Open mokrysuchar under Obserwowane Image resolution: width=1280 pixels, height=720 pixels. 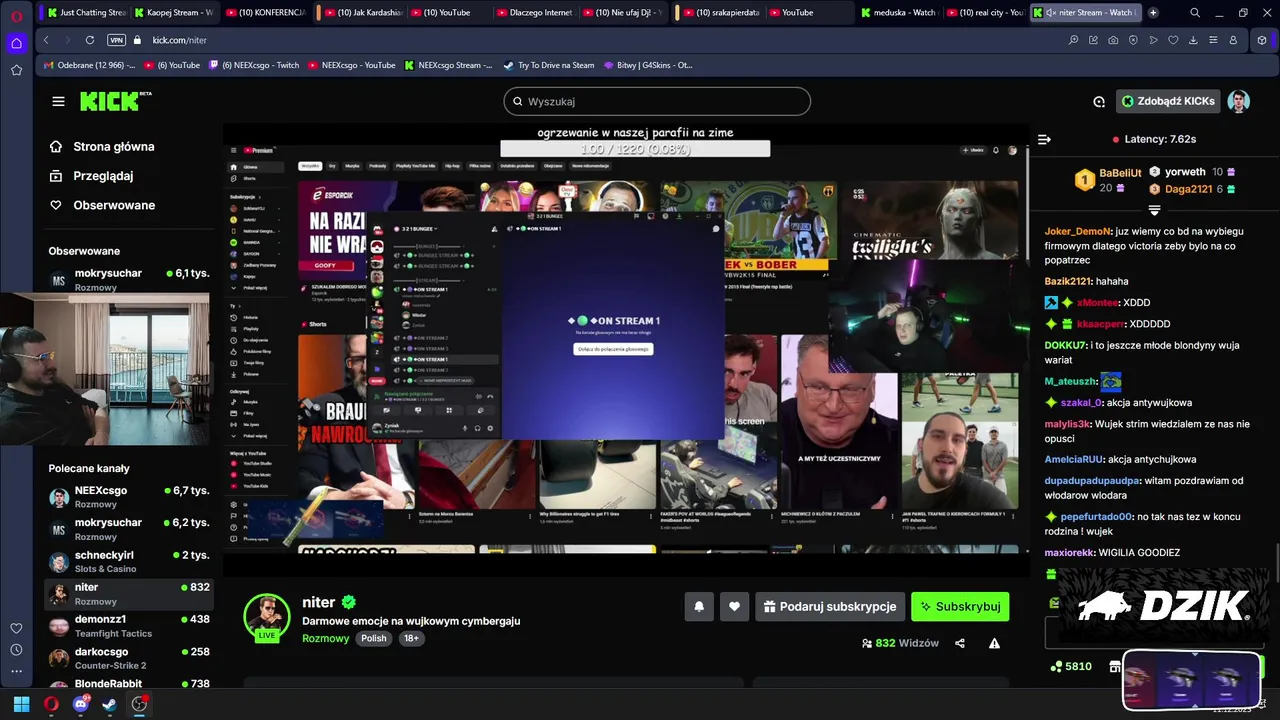tap(128, 279)
